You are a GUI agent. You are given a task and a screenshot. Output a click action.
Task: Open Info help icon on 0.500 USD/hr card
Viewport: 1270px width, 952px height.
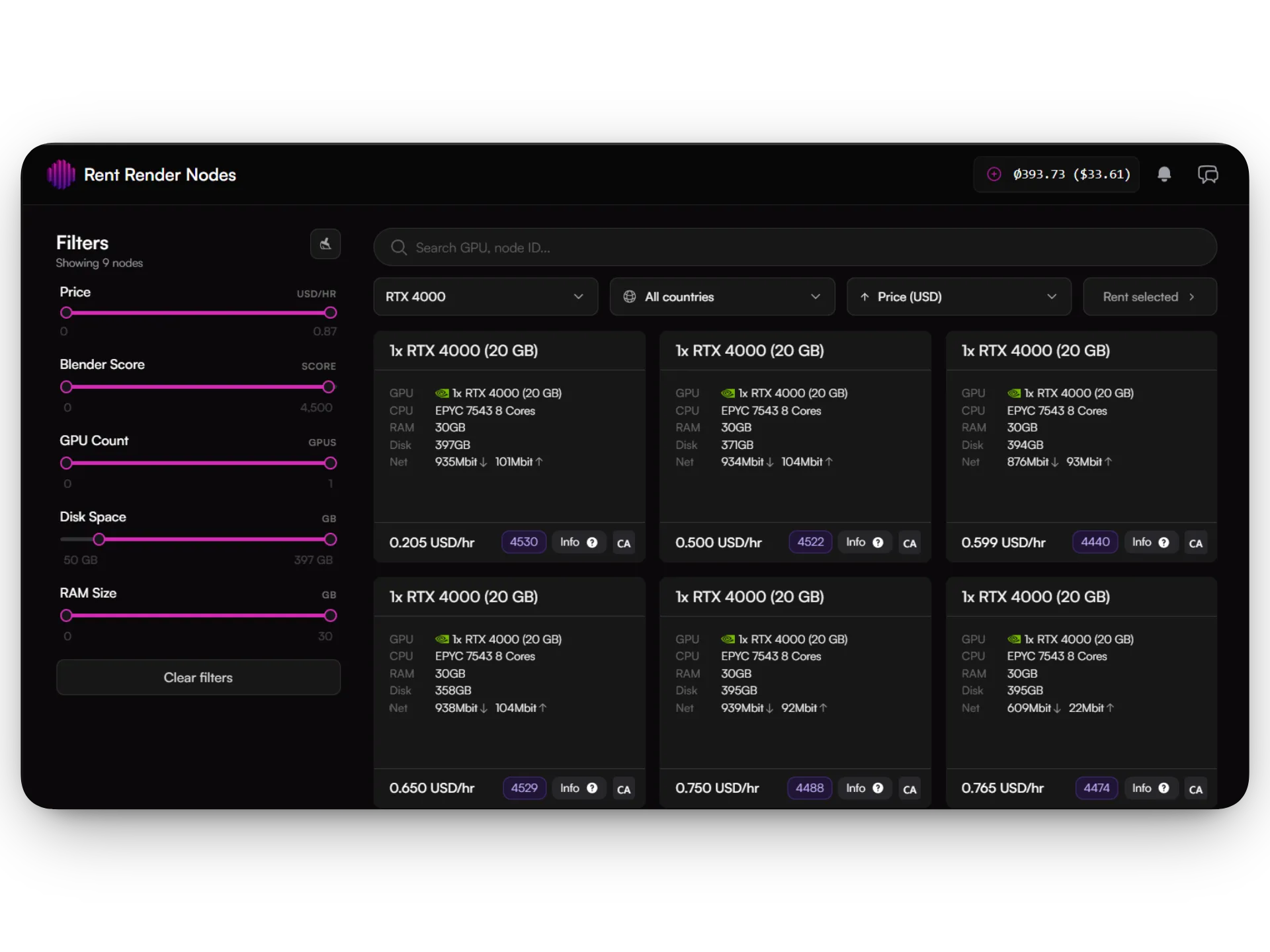(878, 542)
